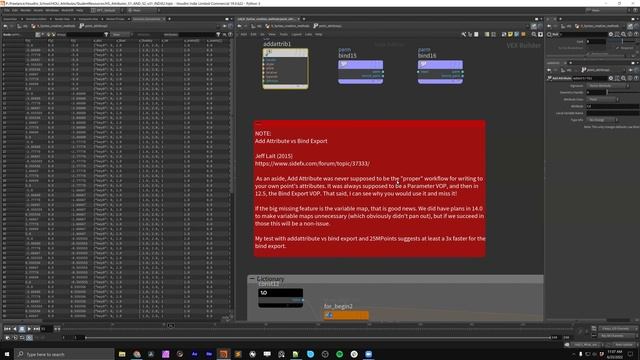Click the group filter funnel in Geometry Spreadsheet
Screen dimensions: 640x360
pyautogui.click(x=107, y=35)
